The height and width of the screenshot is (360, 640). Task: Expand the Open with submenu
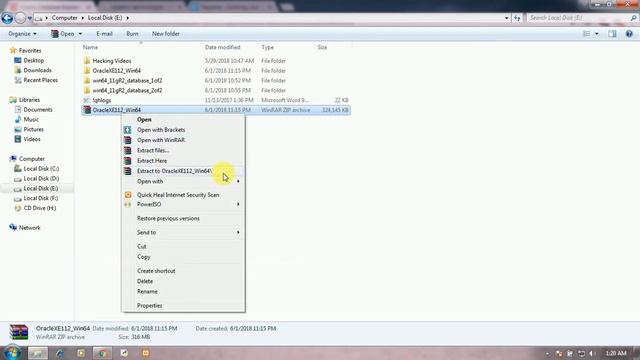183,181
